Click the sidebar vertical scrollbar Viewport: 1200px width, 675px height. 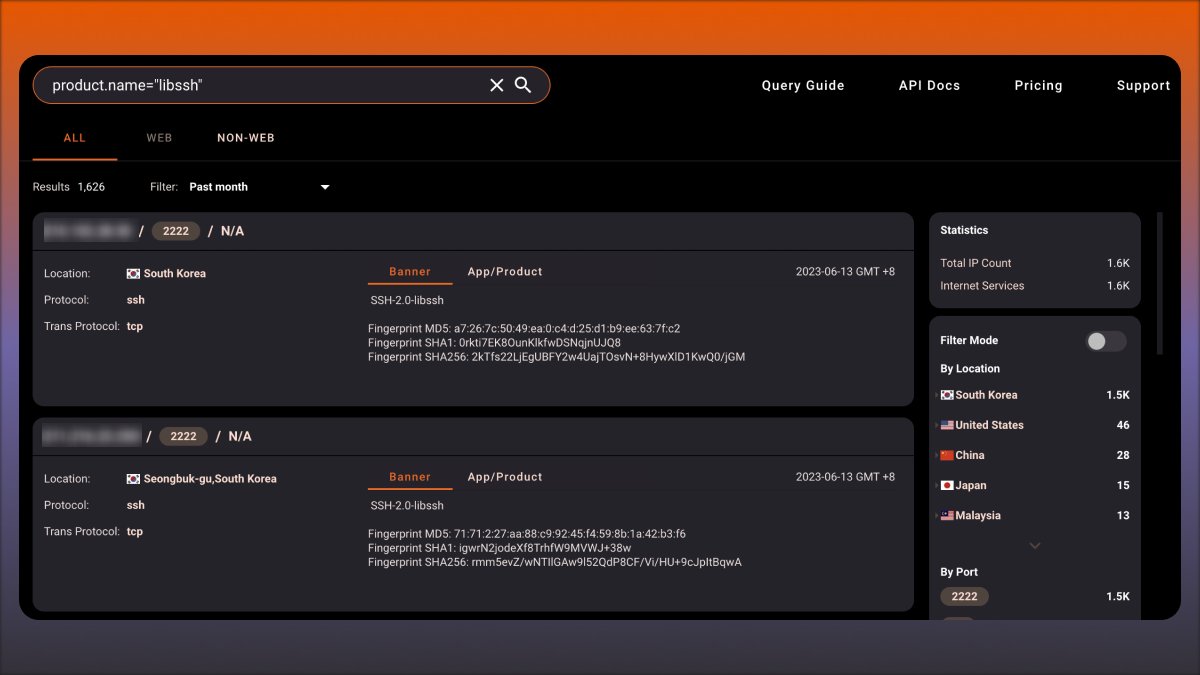[x=1160, y=283]
